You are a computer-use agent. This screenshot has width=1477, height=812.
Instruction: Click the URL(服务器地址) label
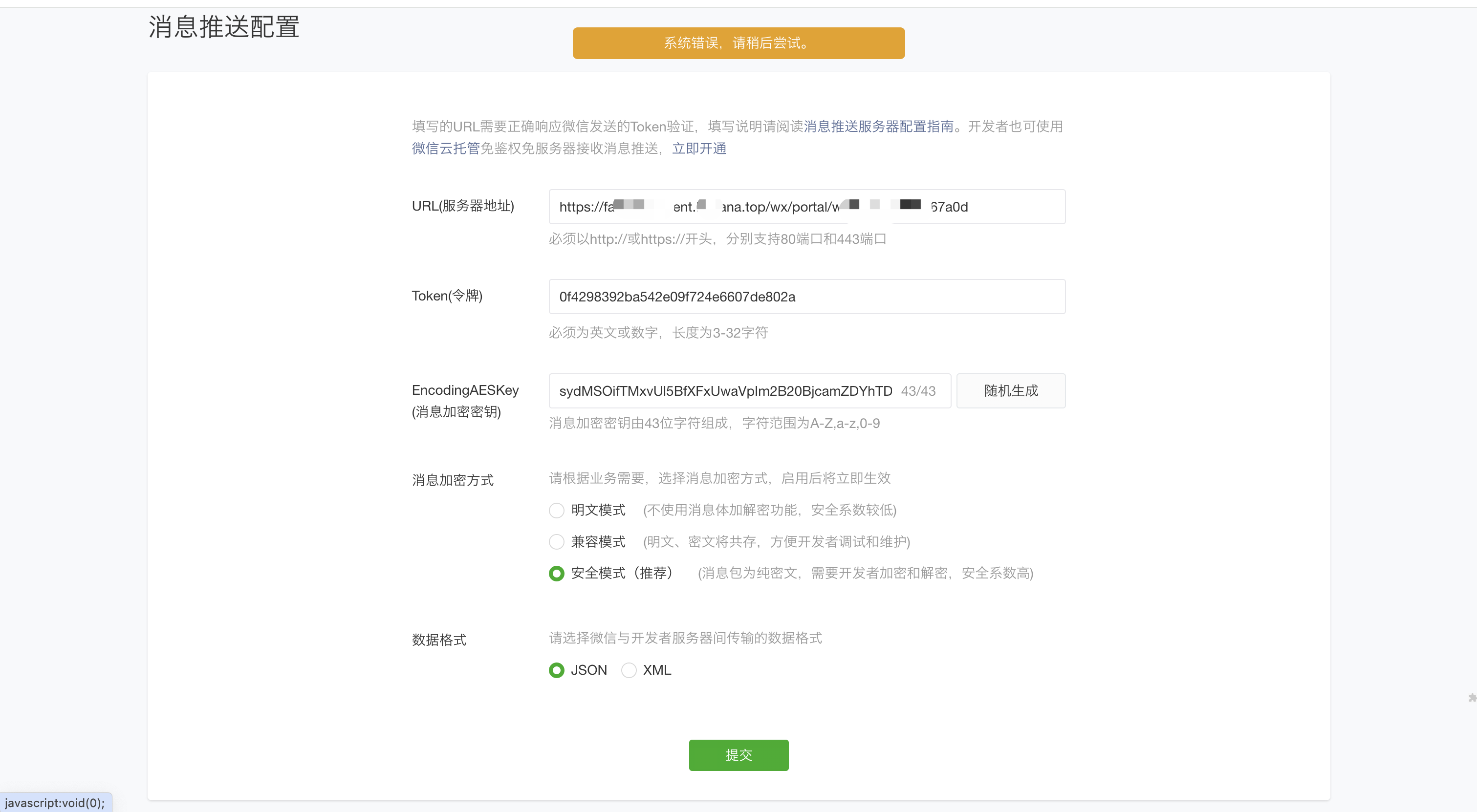(463, 206)
